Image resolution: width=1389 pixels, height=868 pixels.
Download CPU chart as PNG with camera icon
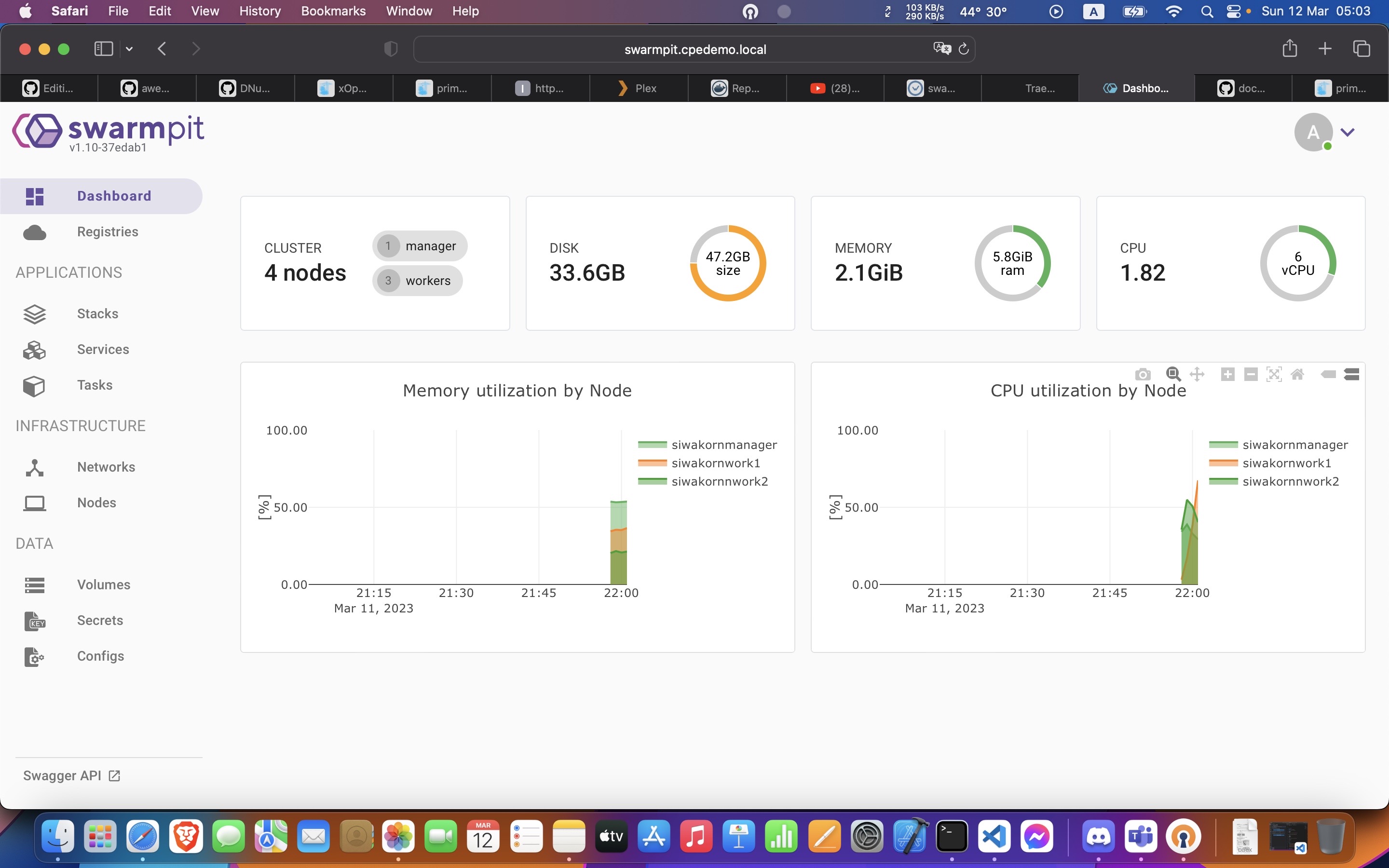pos(1143,374)
